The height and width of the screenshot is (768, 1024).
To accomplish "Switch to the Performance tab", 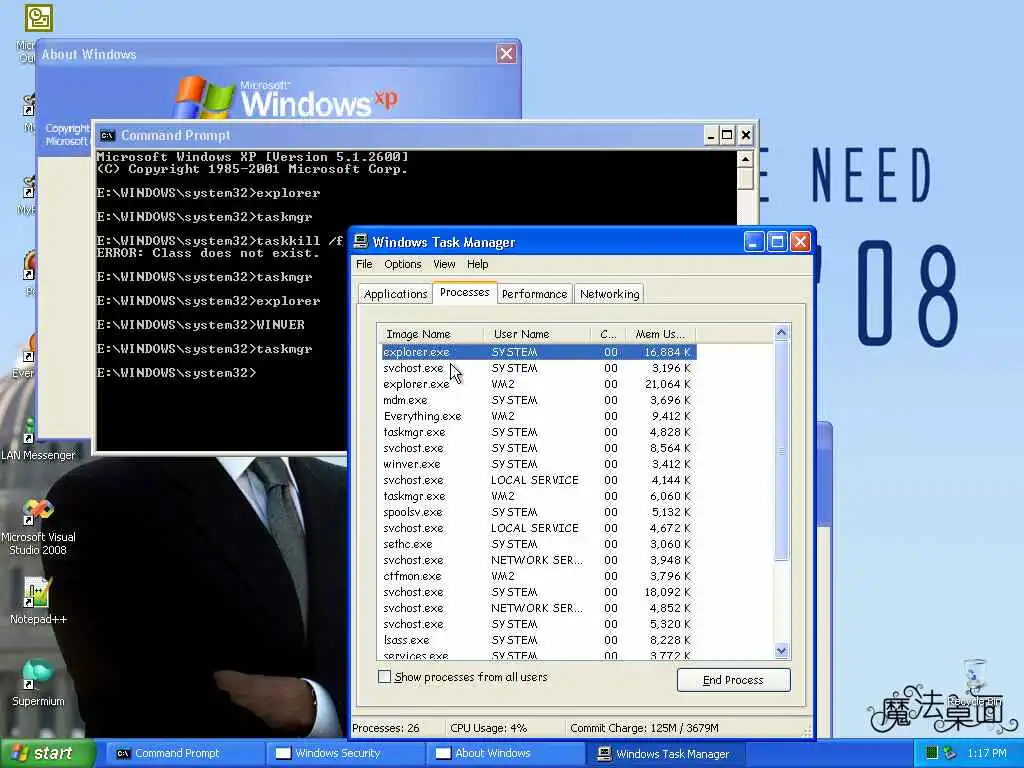I will (x=534, y=294).
